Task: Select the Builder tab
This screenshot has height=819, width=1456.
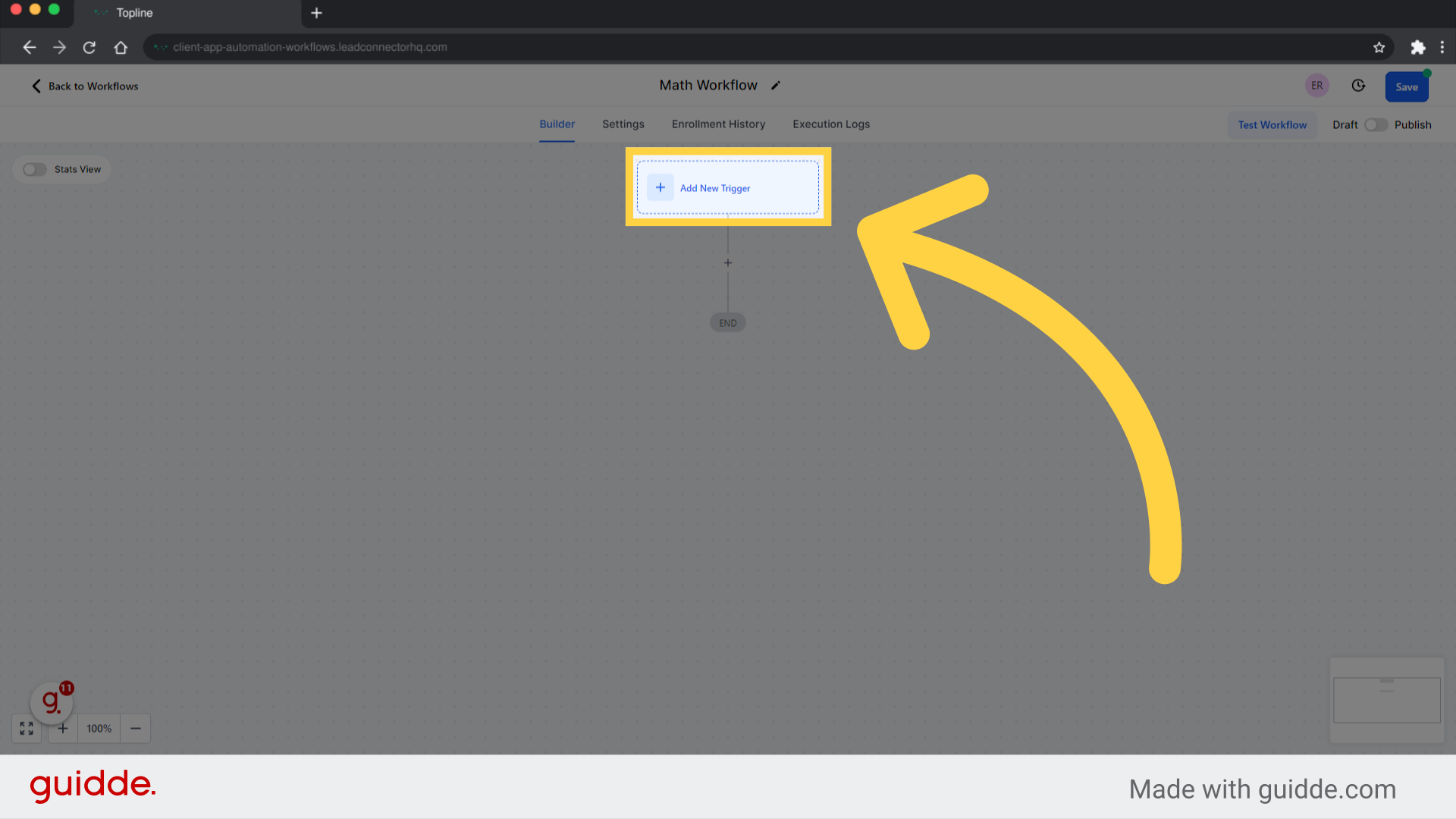Action: (x=557, y=124)
